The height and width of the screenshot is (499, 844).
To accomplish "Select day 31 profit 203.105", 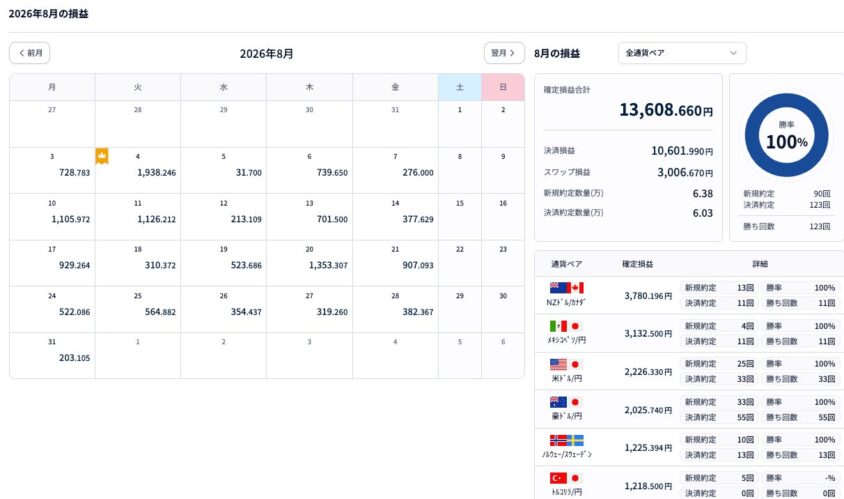I will [74, 358].
